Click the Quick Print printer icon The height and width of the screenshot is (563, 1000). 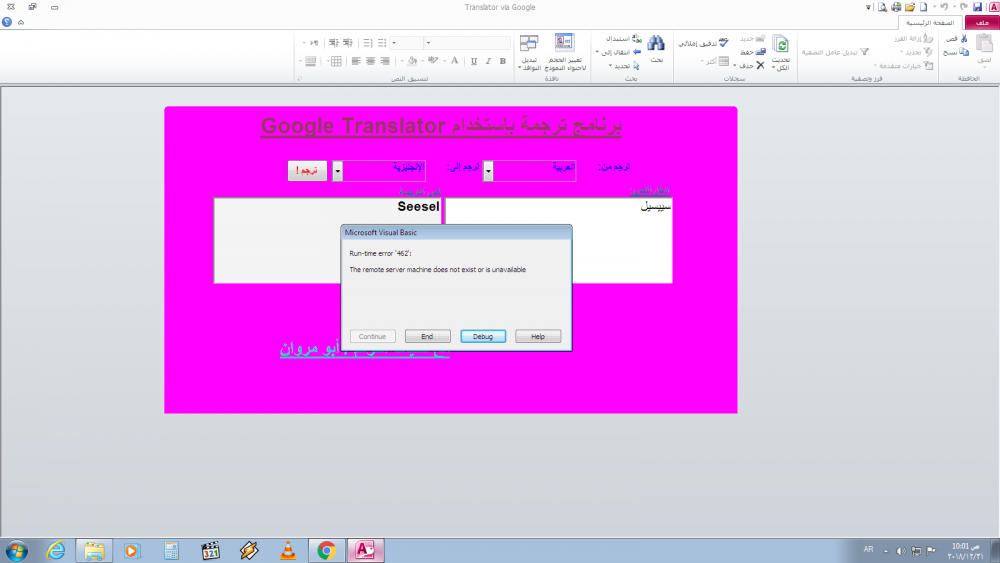coord(896,7)
